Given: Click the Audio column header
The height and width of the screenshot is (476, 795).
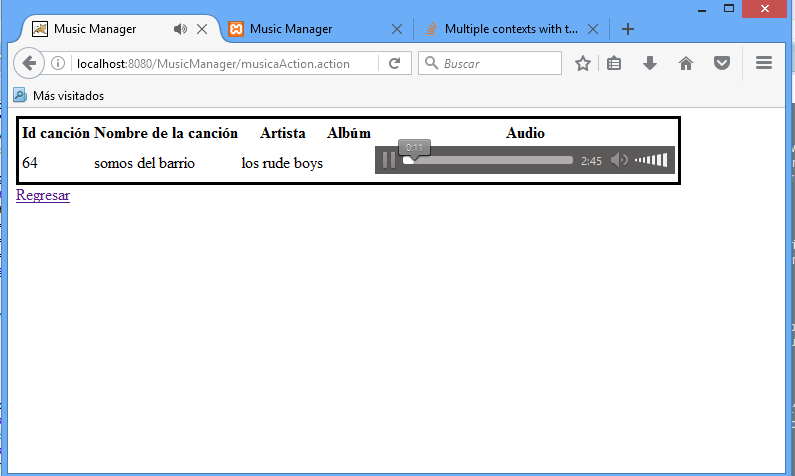Looking at the screenshot, I should (525, 133).
